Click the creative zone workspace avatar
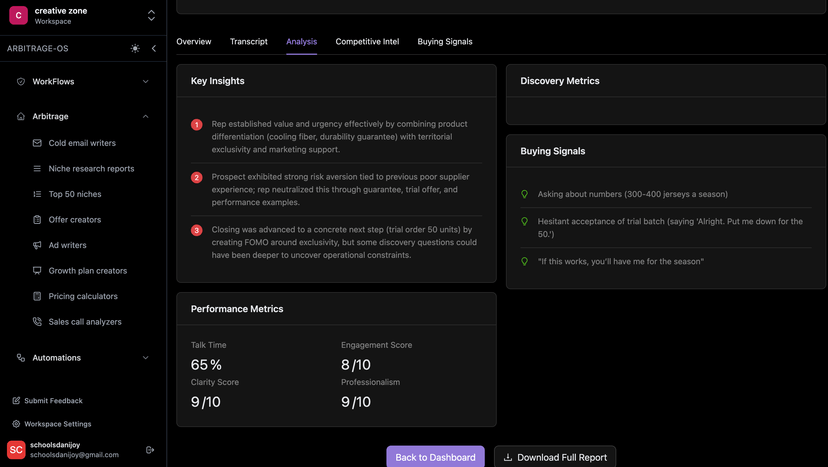The width and height of the screenshot is (828, 467). click(x=18, y=15)
